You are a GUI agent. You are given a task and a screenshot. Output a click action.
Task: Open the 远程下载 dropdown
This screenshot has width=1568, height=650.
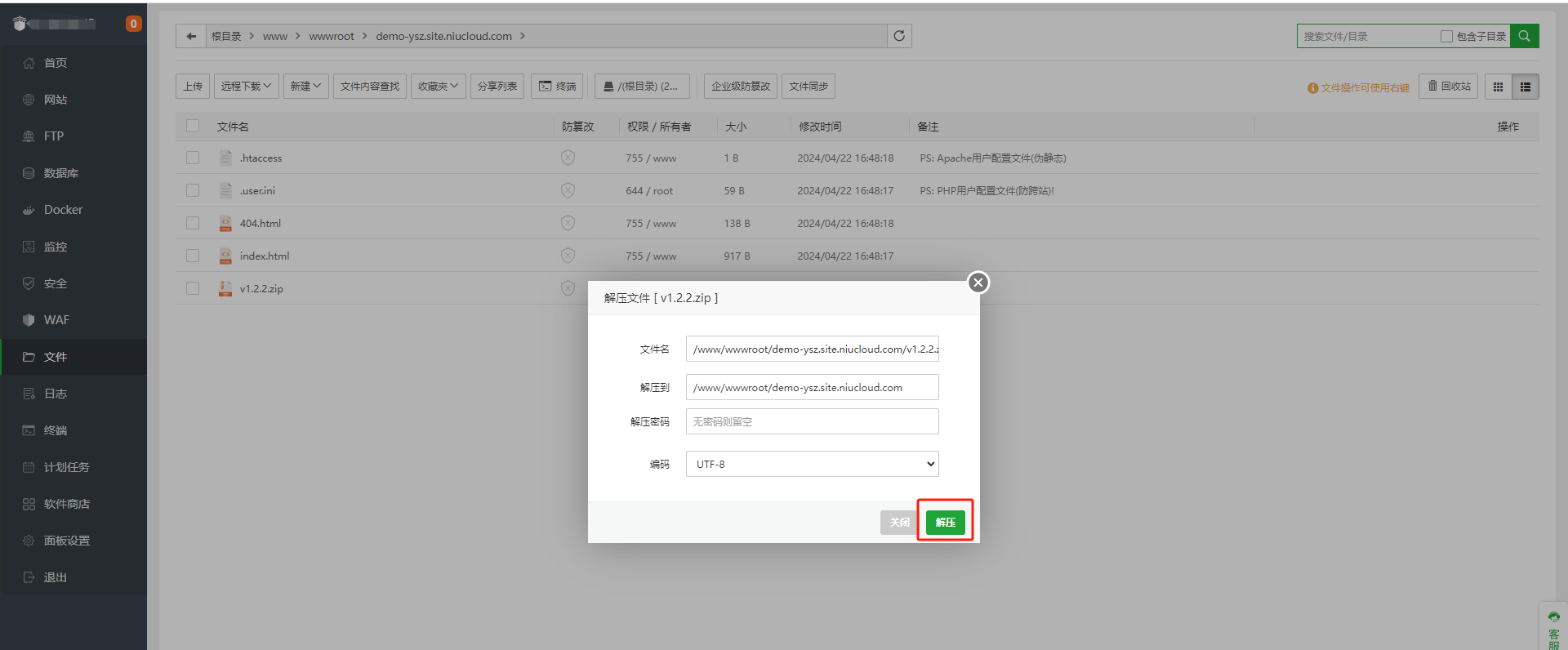pos(246,87)
